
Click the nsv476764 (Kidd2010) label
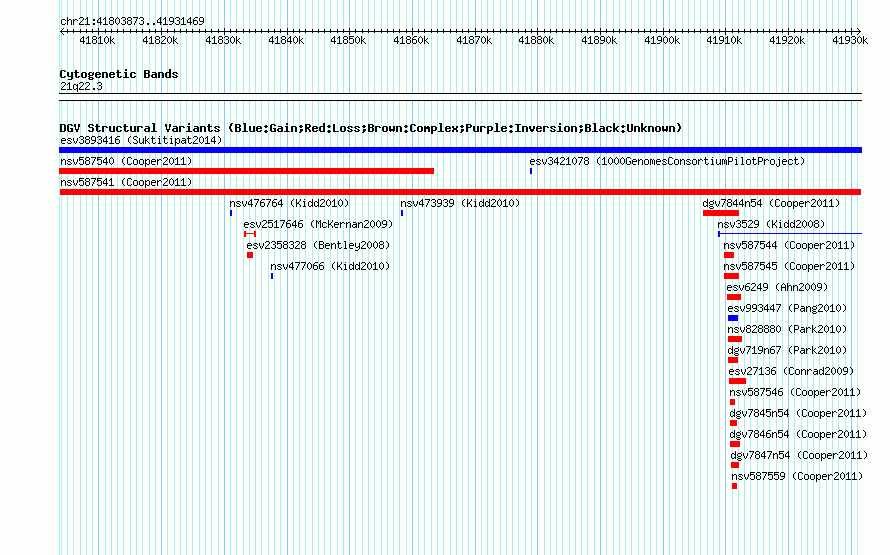coord(289,203)
